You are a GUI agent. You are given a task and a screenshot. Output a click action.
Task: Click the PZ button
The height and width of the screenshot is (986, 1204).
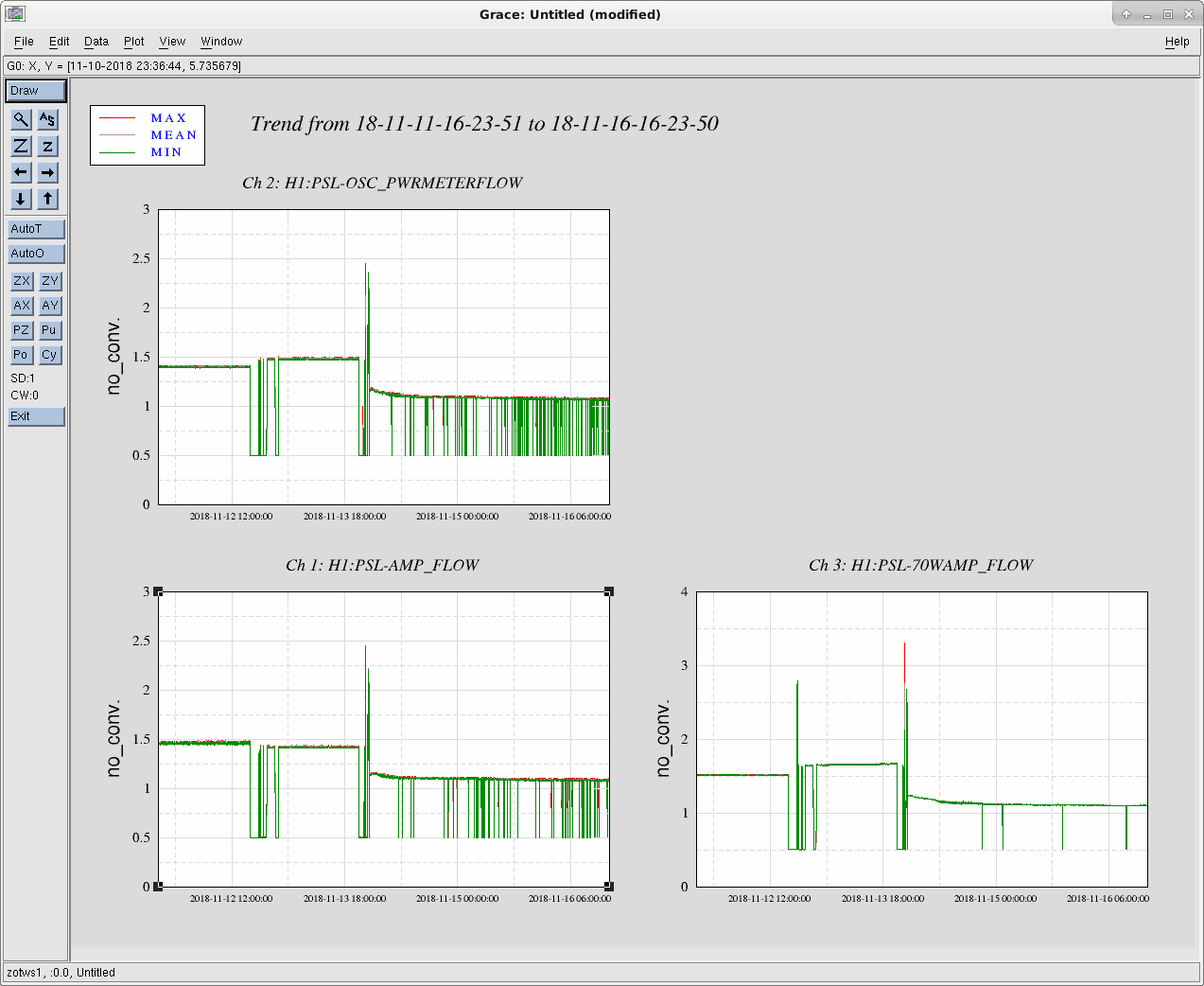pyautogui.click(x=22, y=330)
